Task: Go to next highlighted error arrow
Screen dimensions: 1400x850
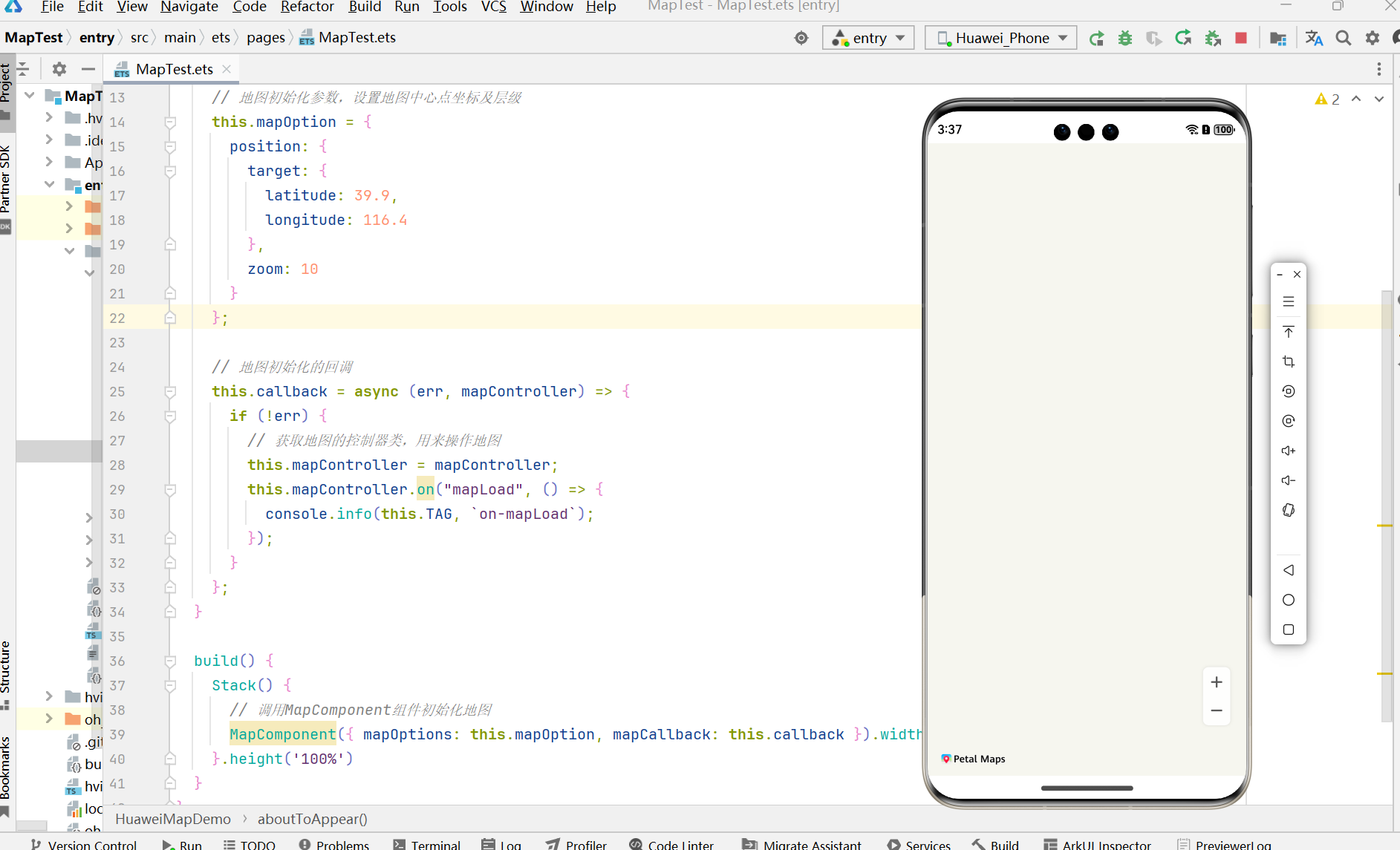Action: [x=1379, y=99]
